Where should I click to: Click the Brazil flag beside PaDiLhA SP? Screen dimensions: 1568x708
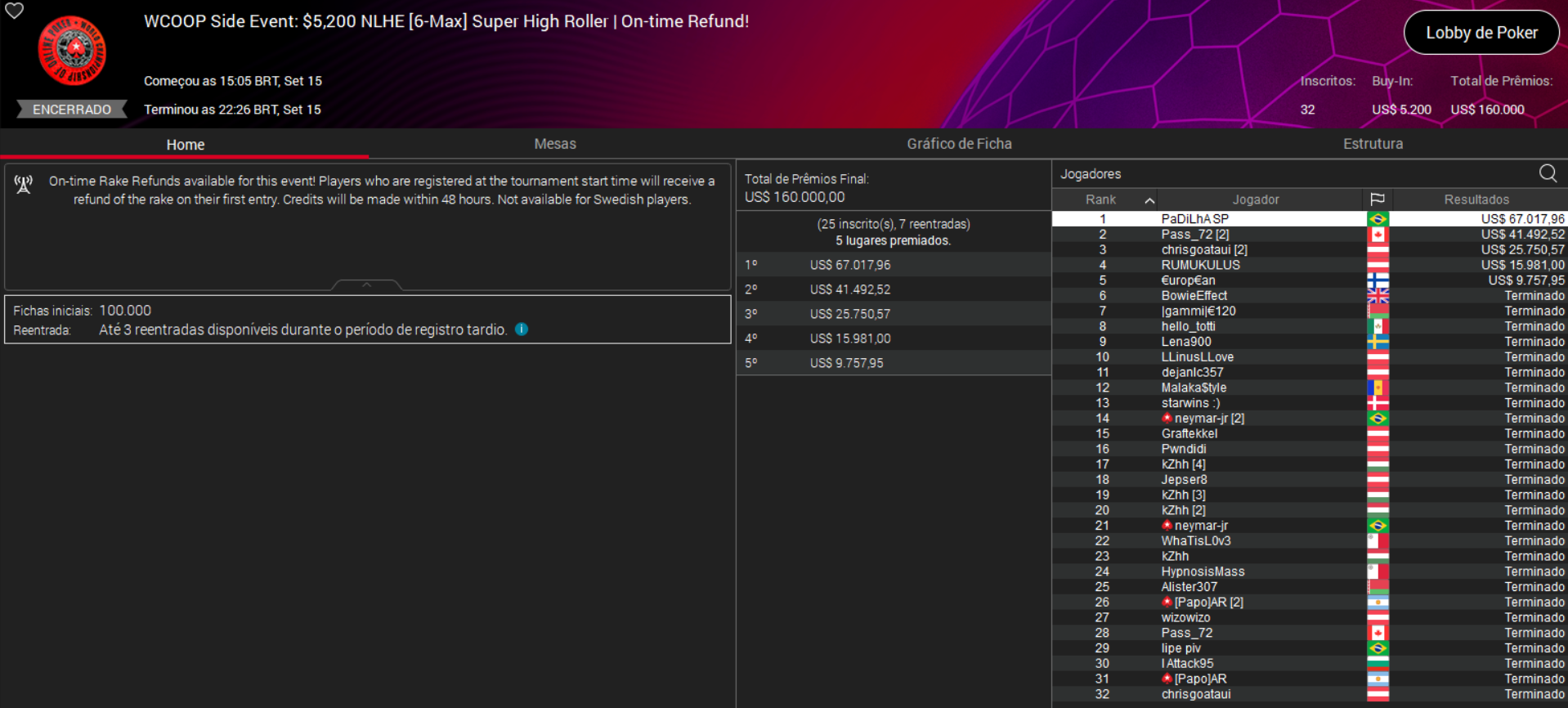(1378, 219)
